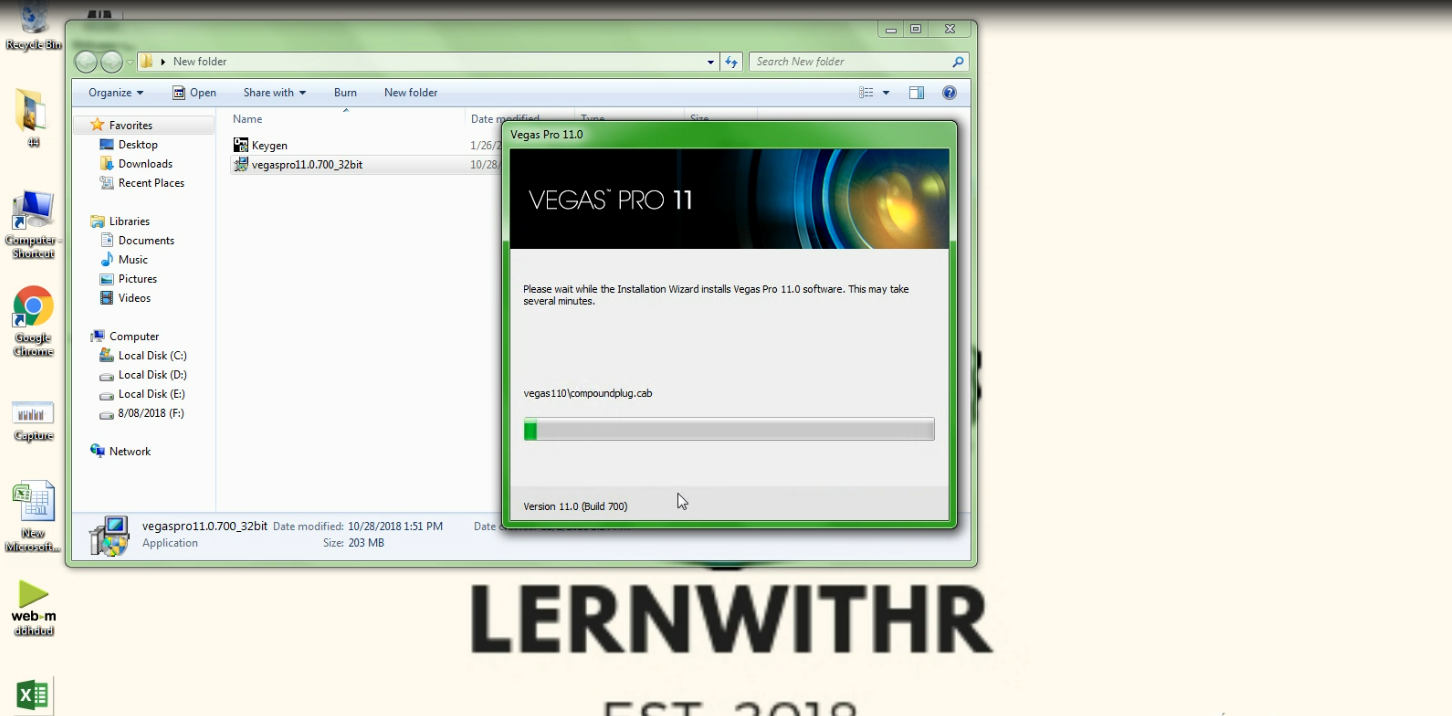Click Open in the Explorer toolbar
This screenshot has width=1452, height=716.
coord(194,93)
